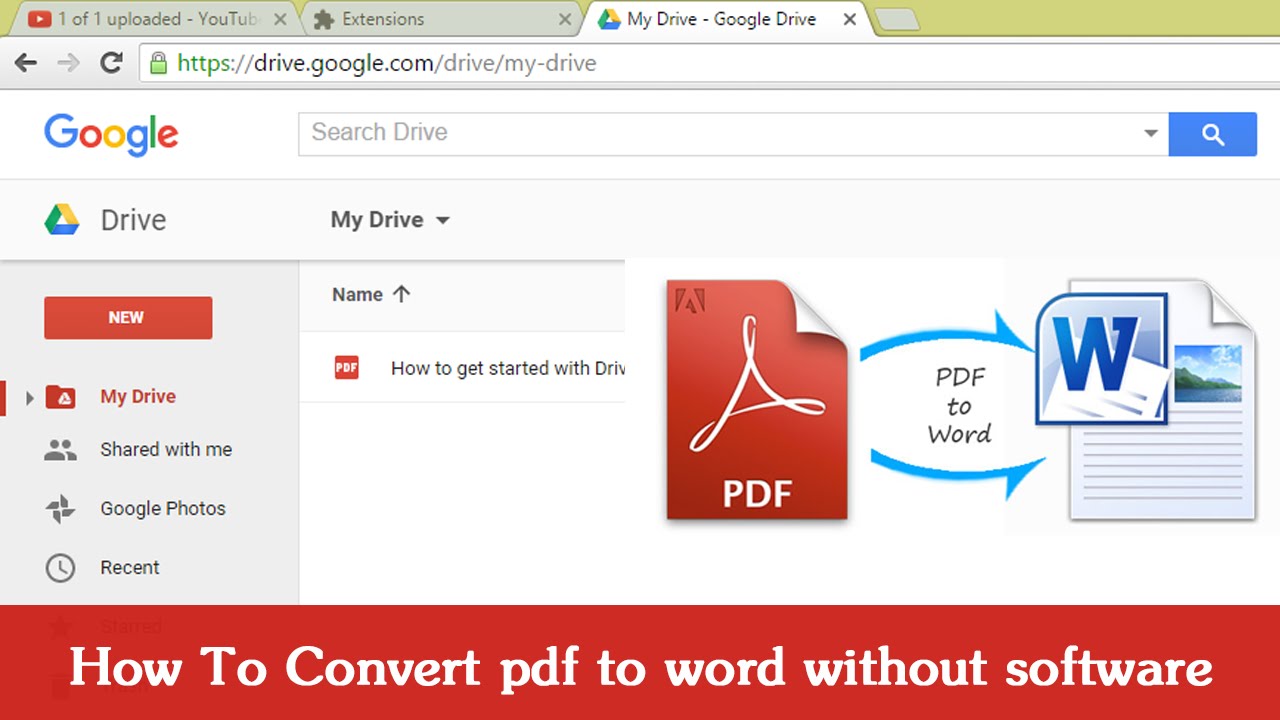Click the My Drive folder icon in sidebar

coord(61,397)
